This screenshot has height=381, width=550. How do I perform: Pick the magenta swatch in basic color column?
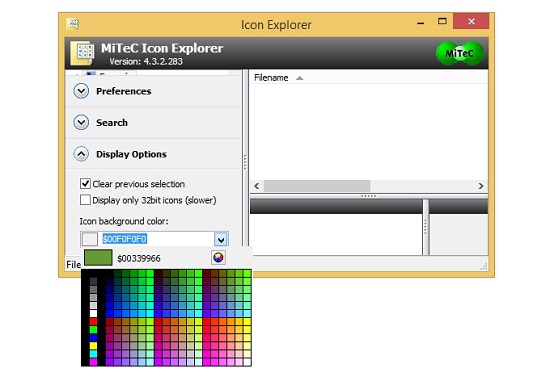[93, 362]
